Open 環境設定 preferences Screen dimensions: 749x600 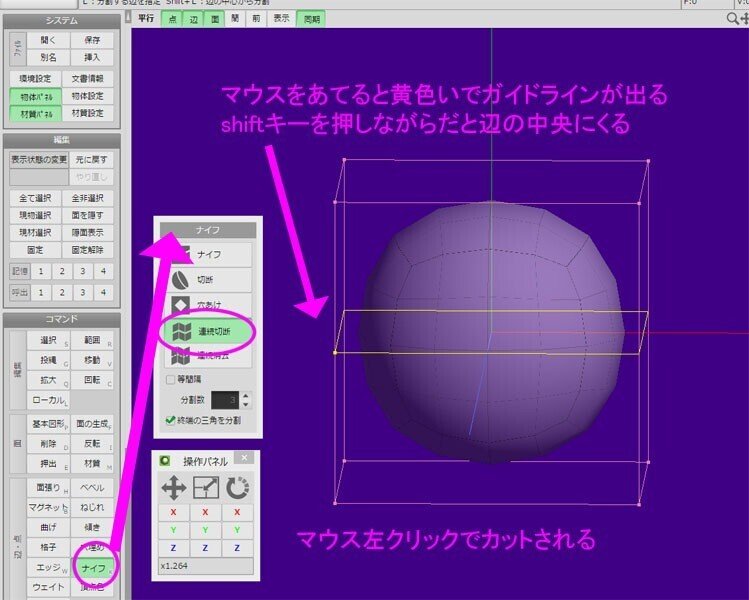(x=35, y=79)
